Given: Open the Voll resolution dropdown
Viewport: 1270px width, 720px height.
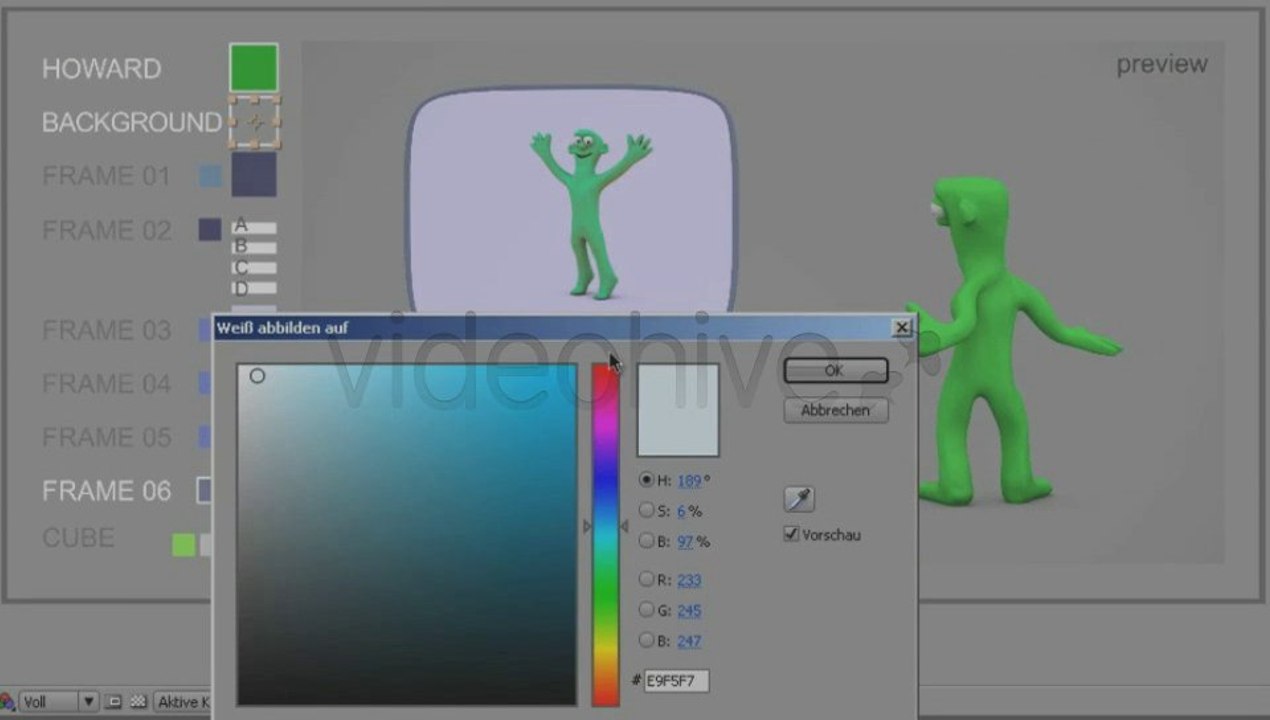Looking at the screenshot, I should point(58,702).
